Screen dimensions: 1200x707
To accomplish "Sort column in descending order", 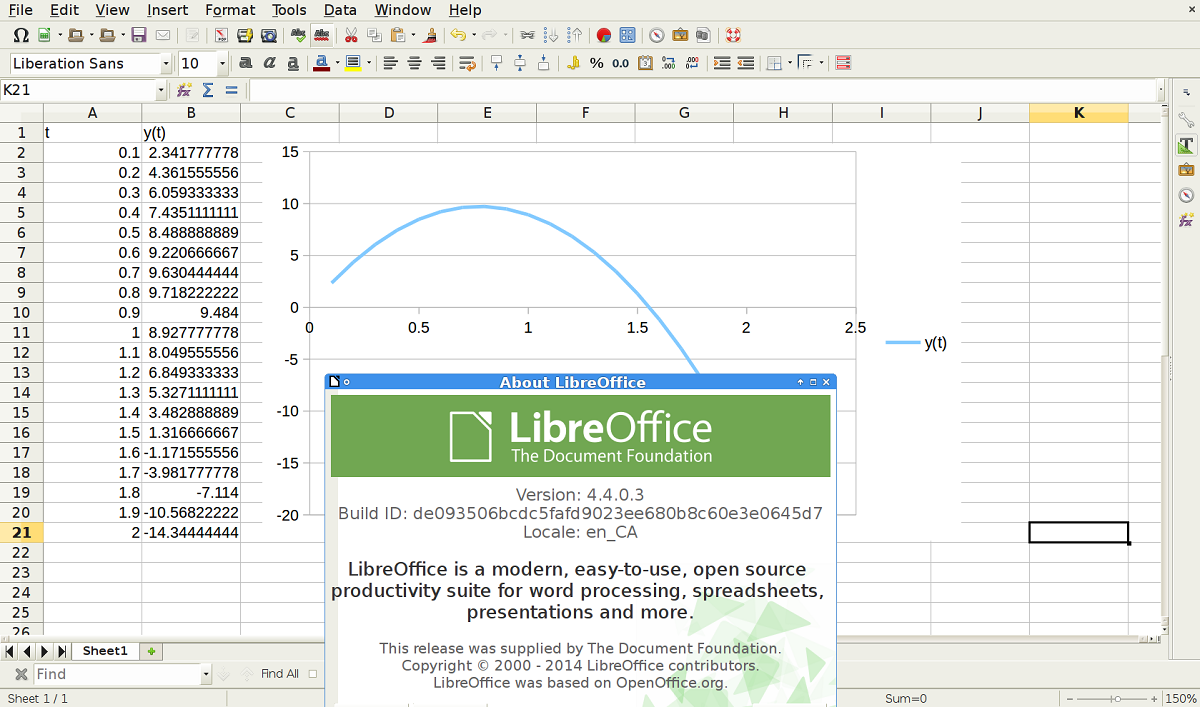I will tap(575, 35).
